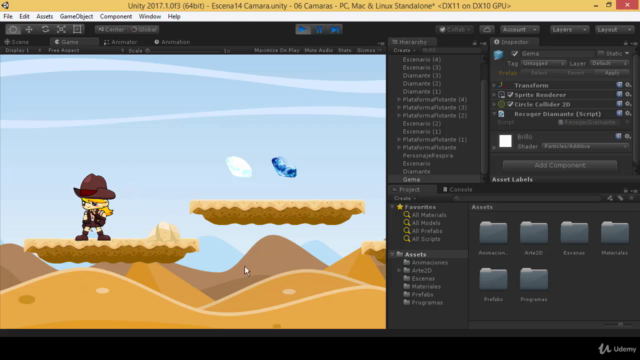Open the Account dropdown
Viewport: 640px width, 360px height.
point(520,29)
